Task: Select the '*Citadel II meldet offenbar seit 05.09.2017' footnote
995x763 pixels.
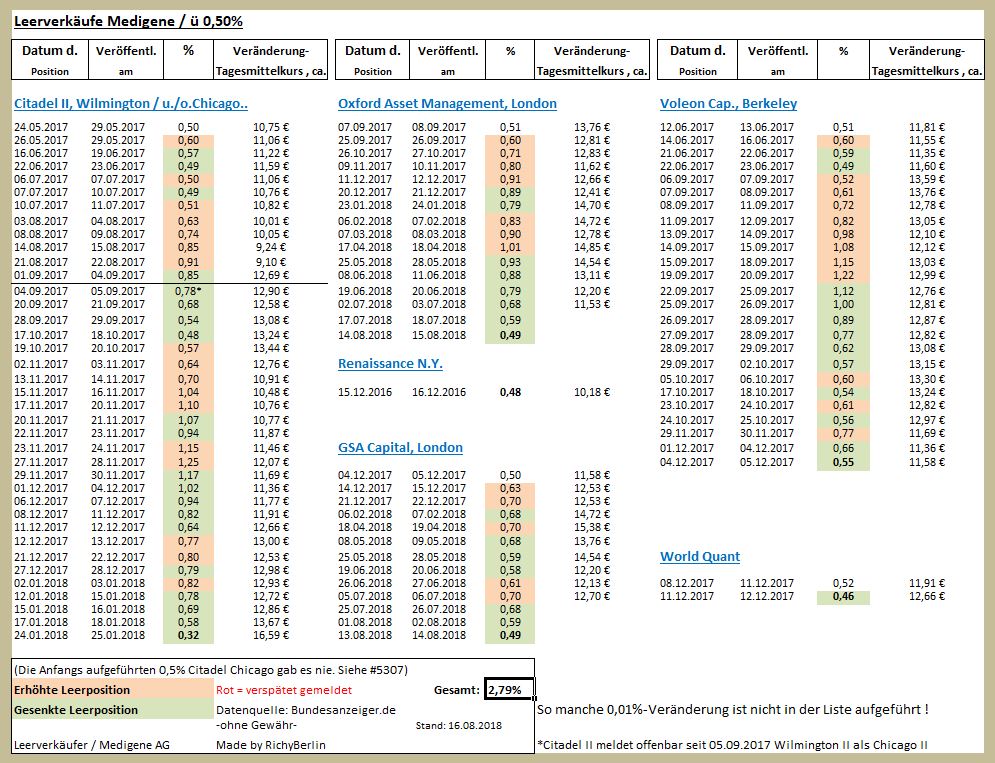Action: [732, 745]
